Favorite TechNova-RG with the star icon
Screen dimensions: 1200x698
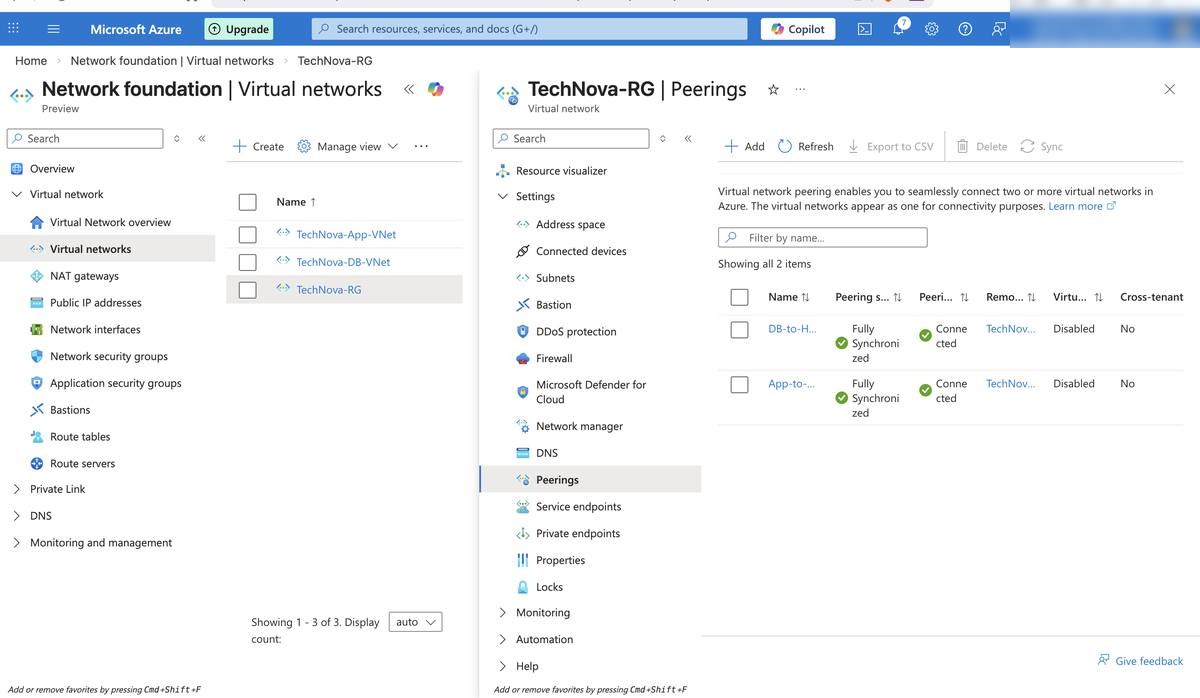click(x=773, y=89)
